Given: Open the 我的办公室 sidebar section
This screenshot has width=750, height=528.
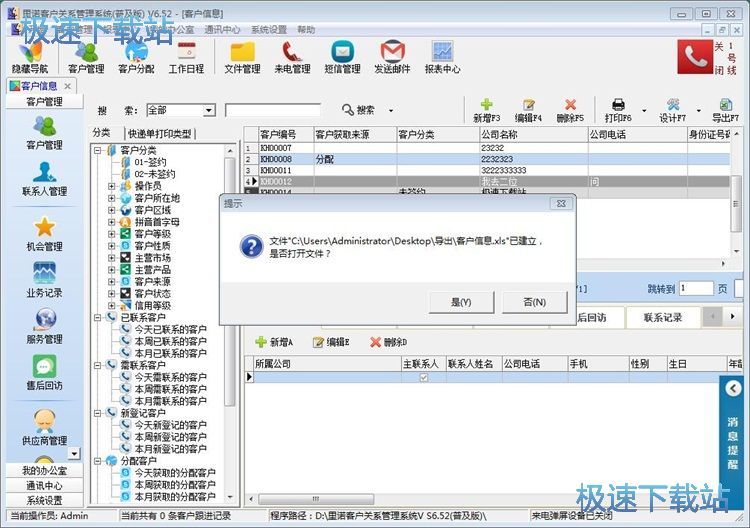Looking at the screenshot, I should click(x=44, y=471).
